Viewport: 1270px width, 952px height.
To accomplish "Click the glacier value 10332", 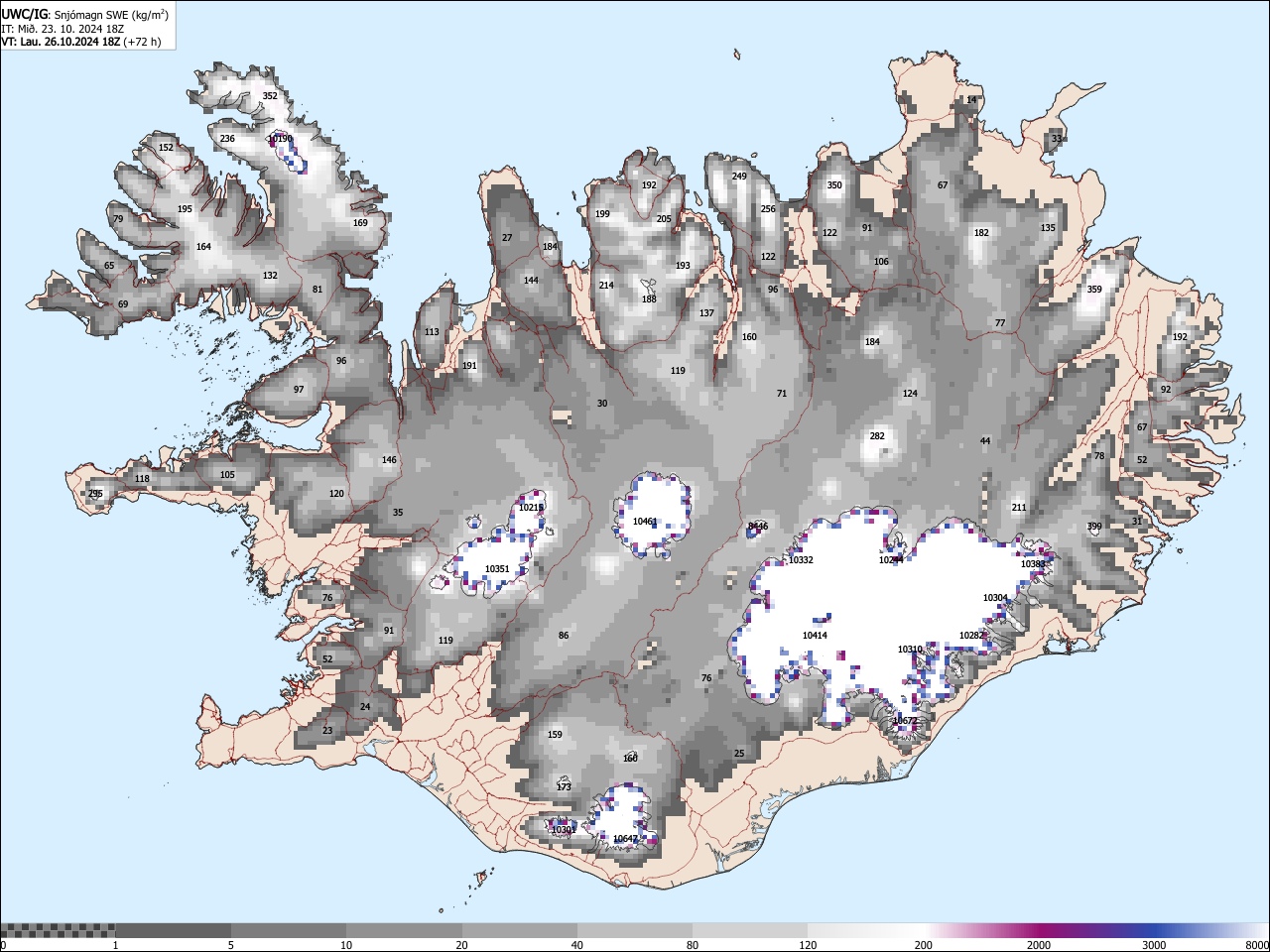I will (801, 560).
